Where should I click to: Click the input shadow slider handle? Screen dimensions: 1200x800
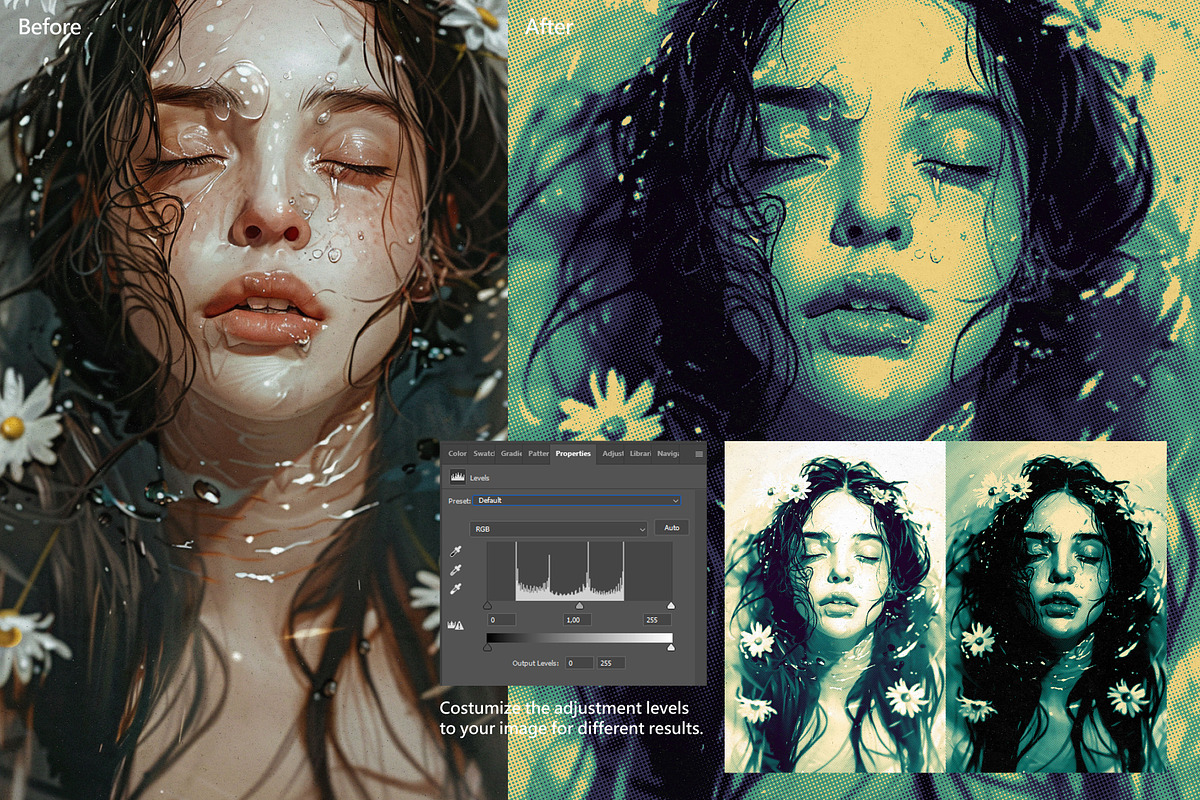click(487, 605)
